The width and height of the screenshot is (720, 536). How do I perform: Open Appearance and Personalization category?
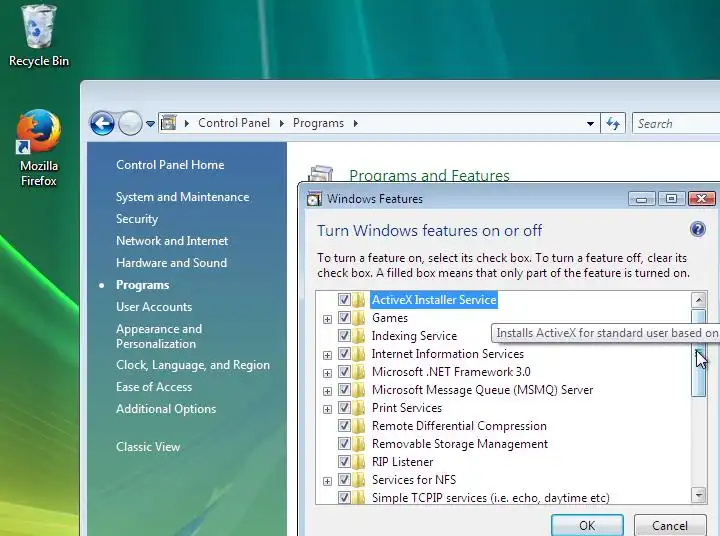(x=159, y=336)
